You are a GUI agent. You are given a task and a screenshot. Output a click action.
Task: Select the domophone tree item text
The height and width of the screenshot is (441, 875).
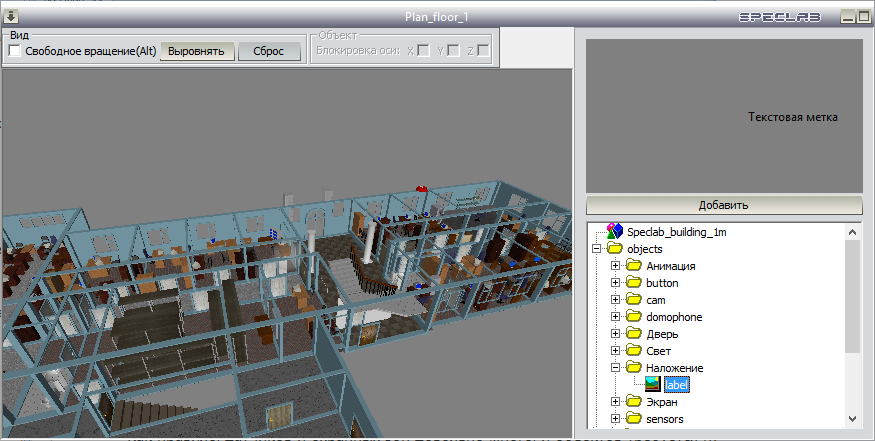(x=674, y=317)
